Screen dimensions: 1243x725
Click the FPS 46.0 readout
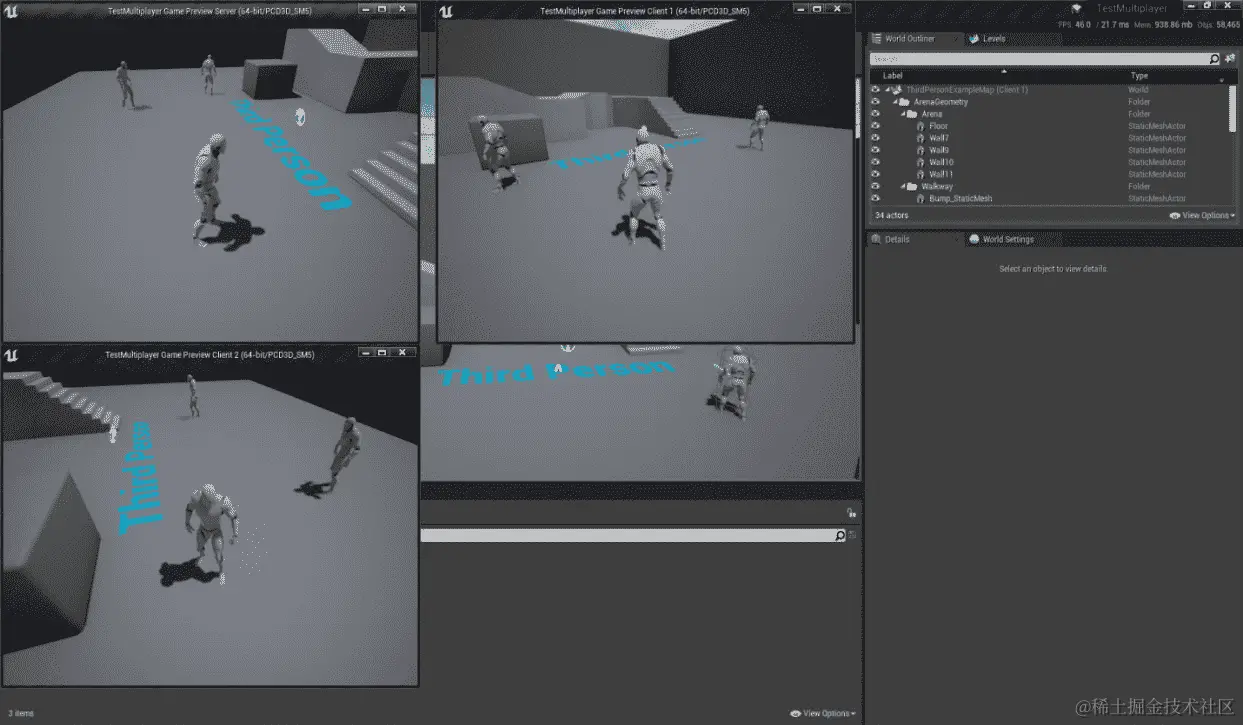click(1075, 24)
